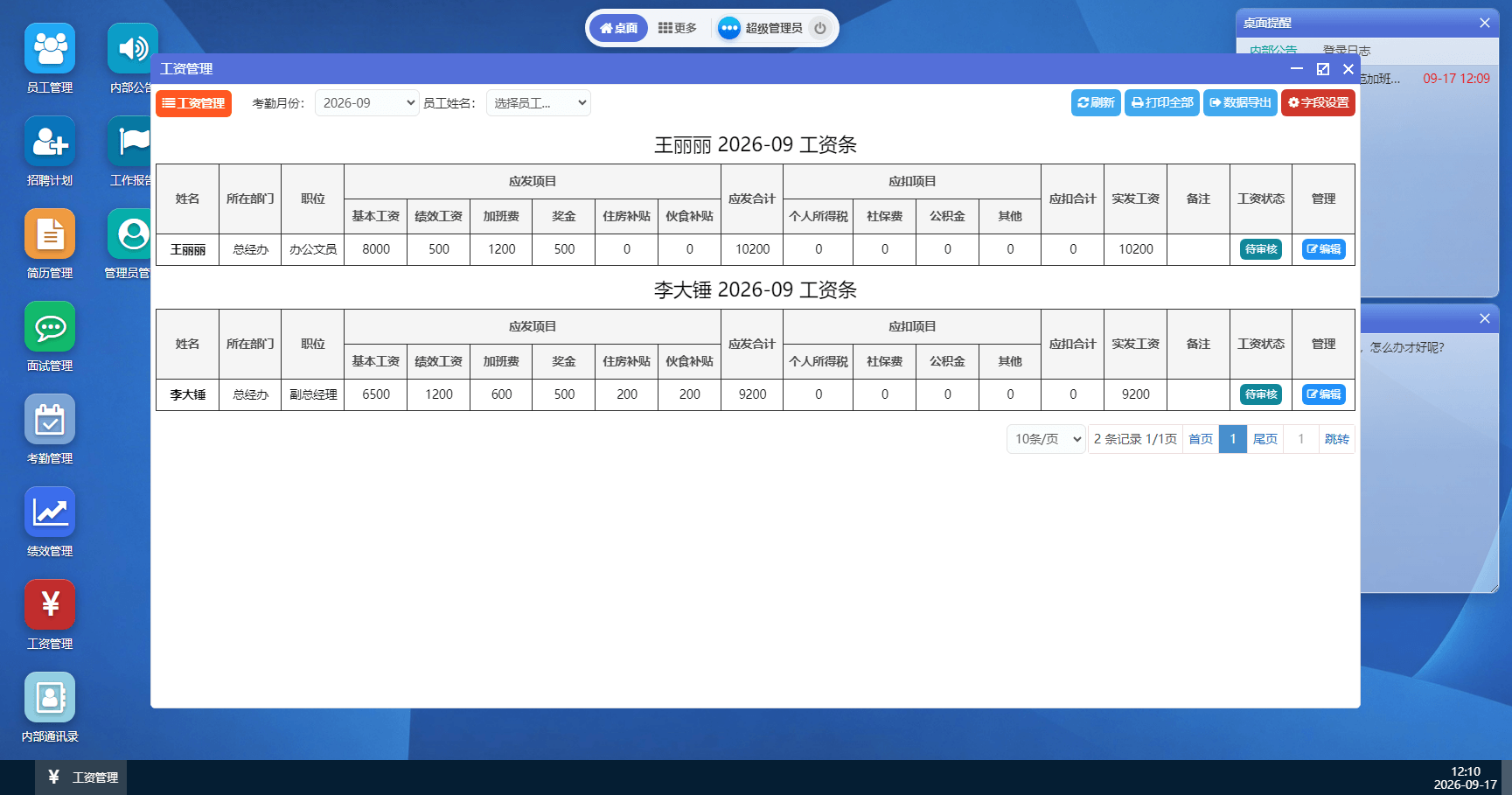Open 绩效管理 chart icon

[50, 512]
